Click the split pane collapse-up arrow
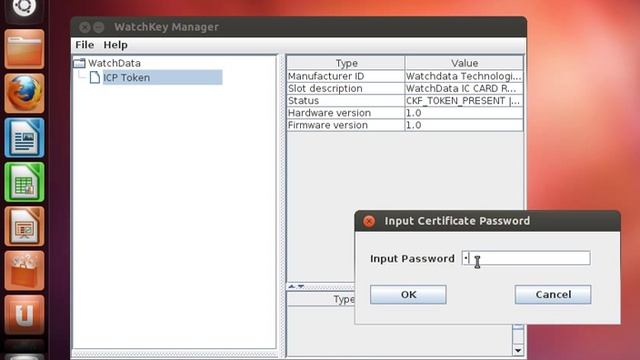 click(x=291, y=287)
